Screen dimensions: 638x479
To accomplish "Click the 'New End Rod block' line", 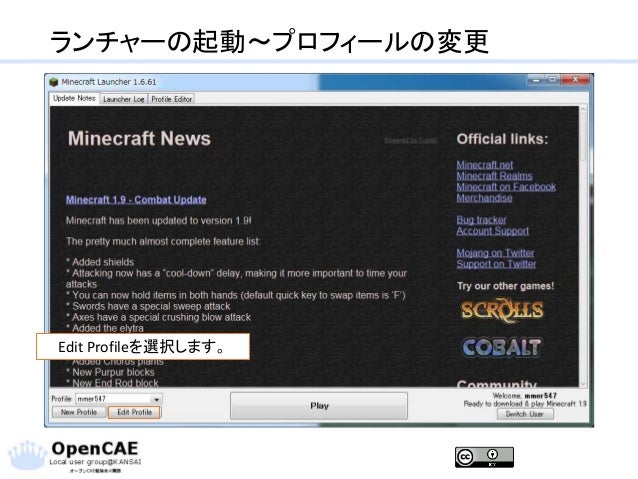I will [x=112, y=383].
